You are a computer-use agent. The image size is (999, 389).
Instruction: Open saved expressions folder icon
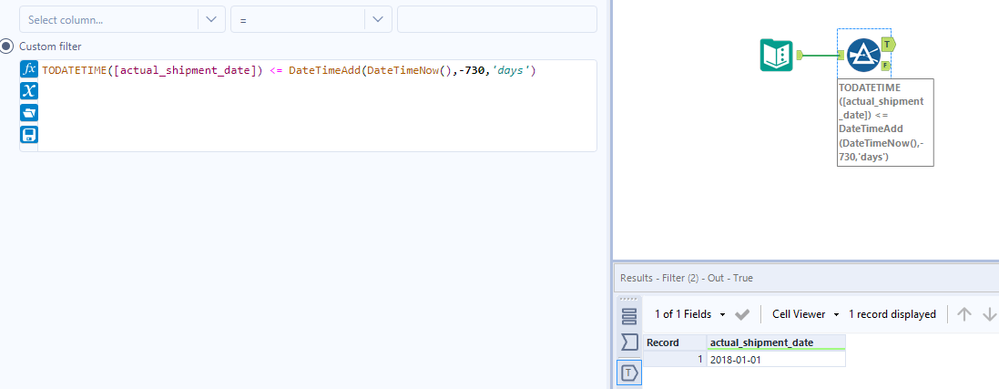(29, 113)
